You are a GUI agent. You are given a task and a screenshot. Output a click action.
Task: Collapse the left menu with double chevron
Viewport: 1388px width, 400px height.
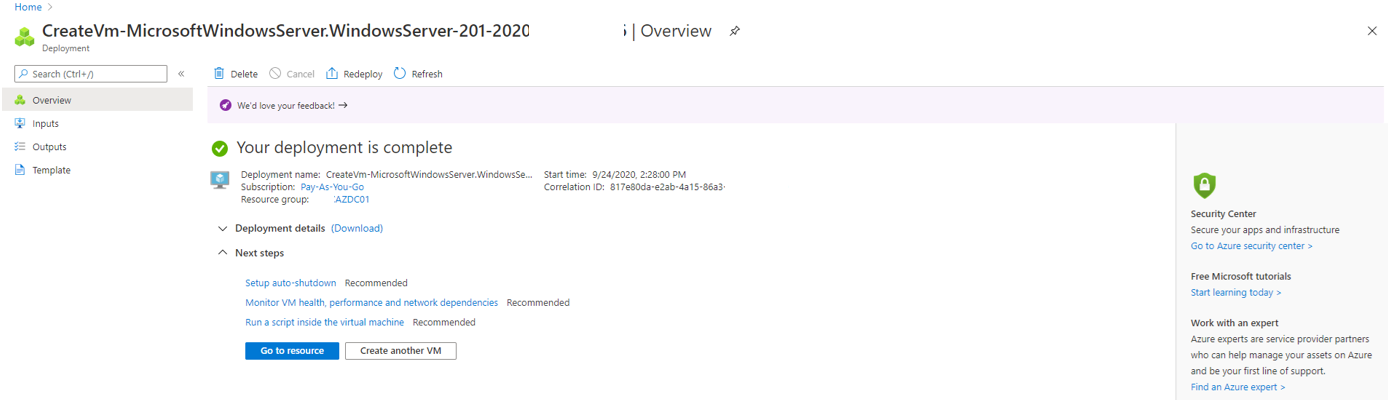[x=181, y=74]
